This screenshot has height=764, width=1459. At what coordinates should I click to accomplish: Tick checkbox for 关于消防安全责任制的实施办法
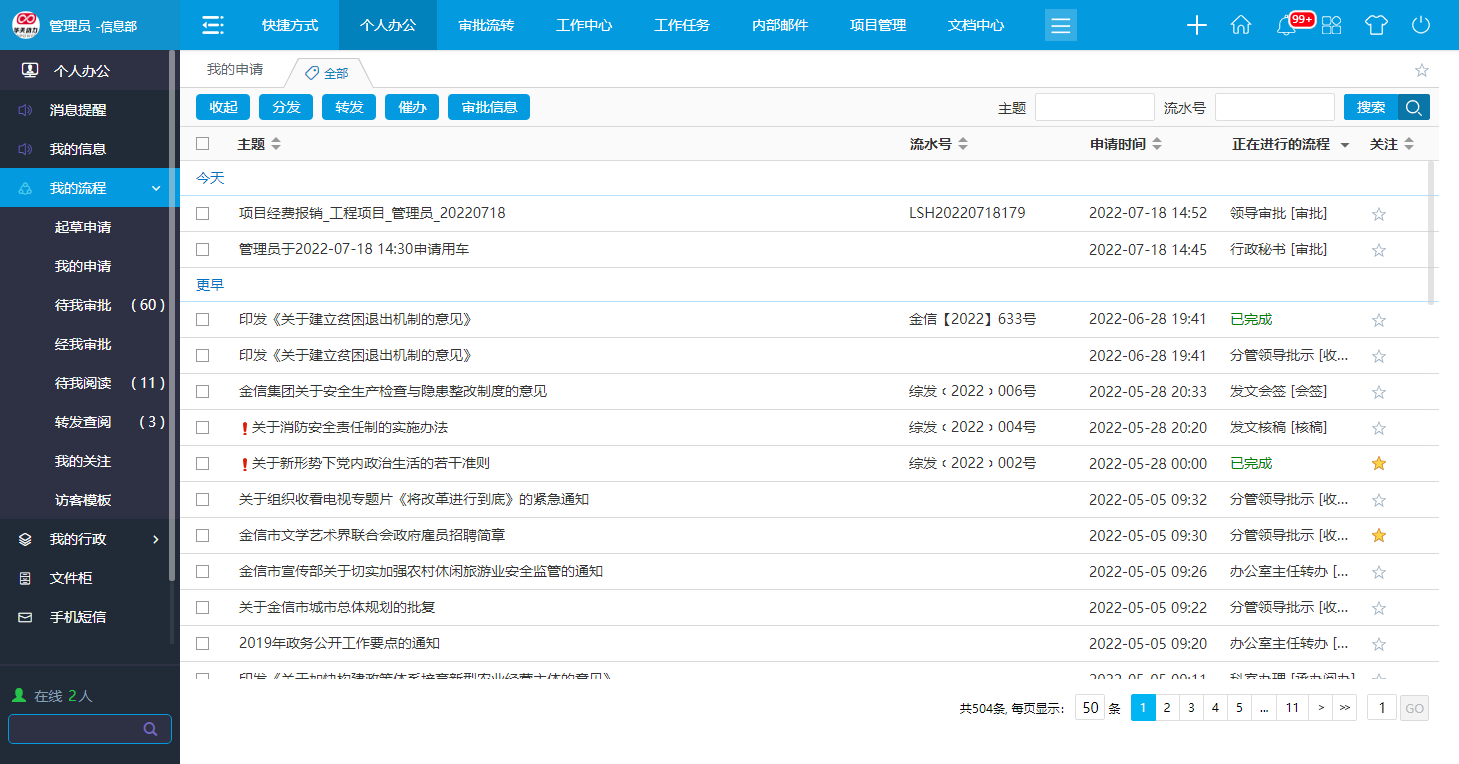tap(203, 428)
